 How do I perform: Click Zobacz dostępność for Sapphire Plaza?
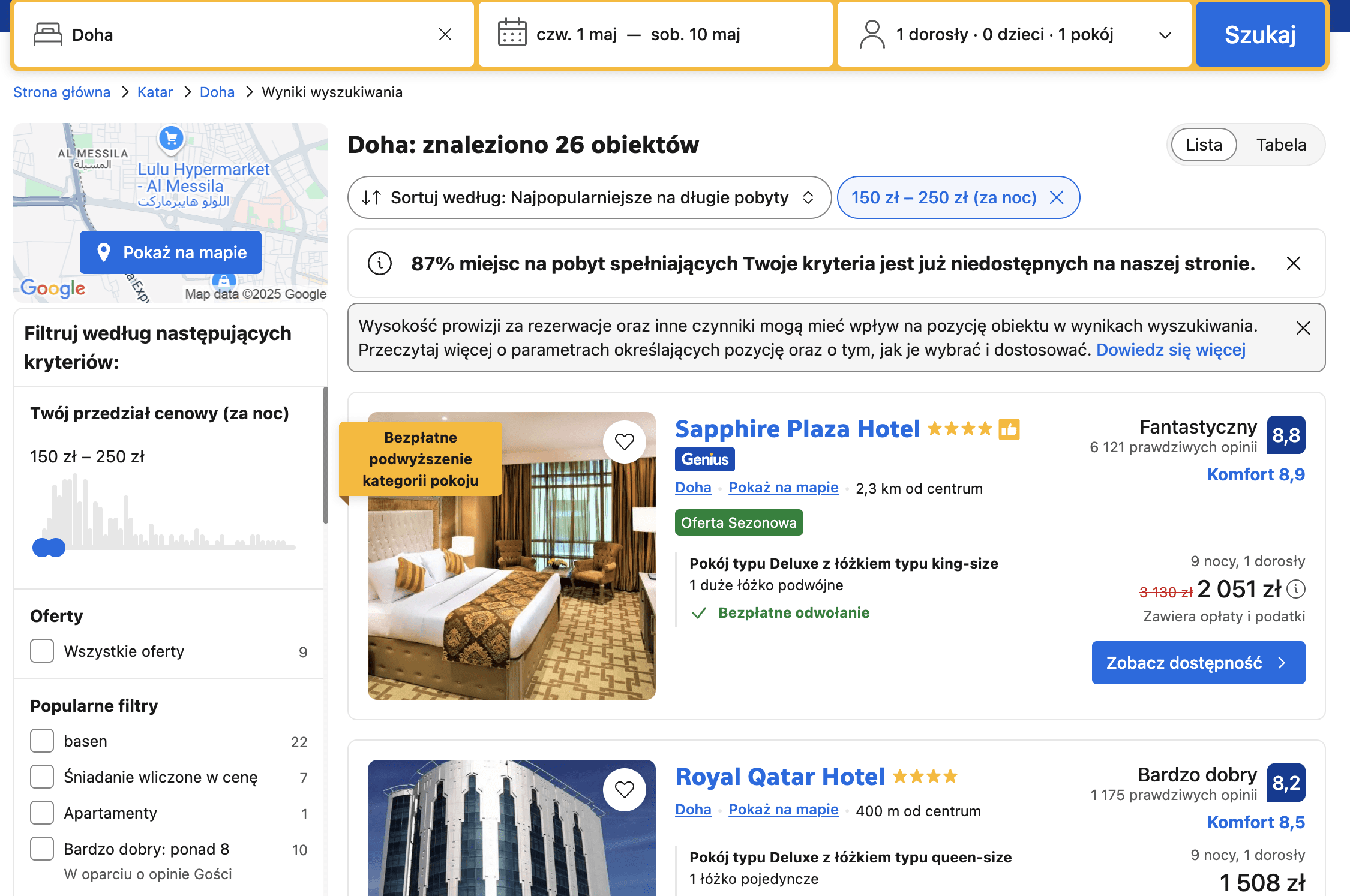pos(1198,663)
